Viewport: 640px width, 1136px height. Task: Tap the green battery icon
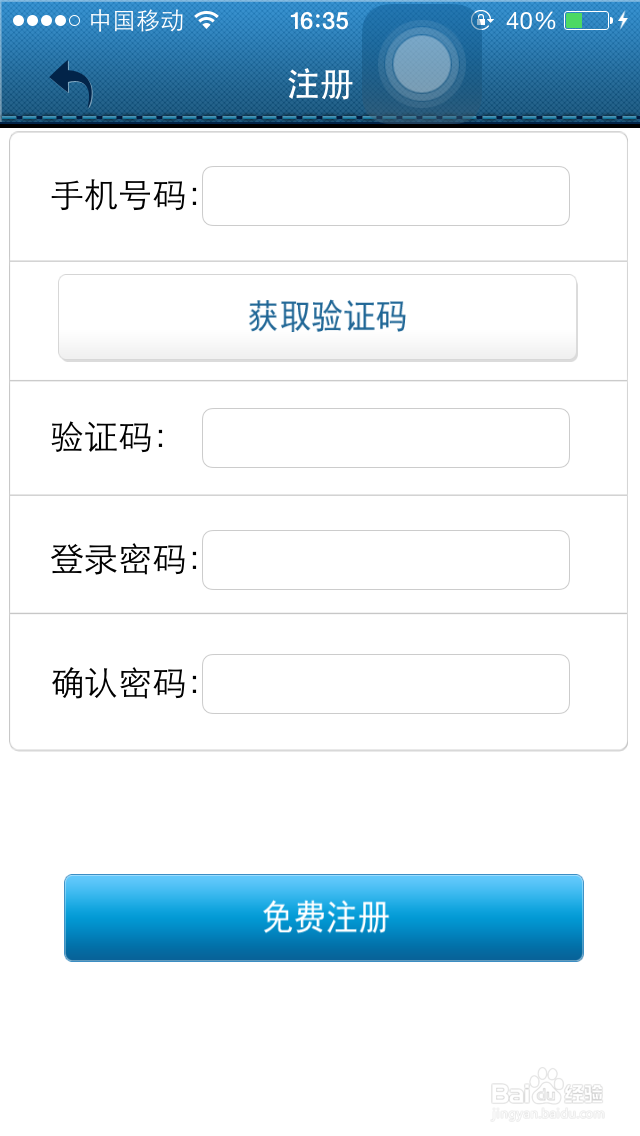coord(586,20)
